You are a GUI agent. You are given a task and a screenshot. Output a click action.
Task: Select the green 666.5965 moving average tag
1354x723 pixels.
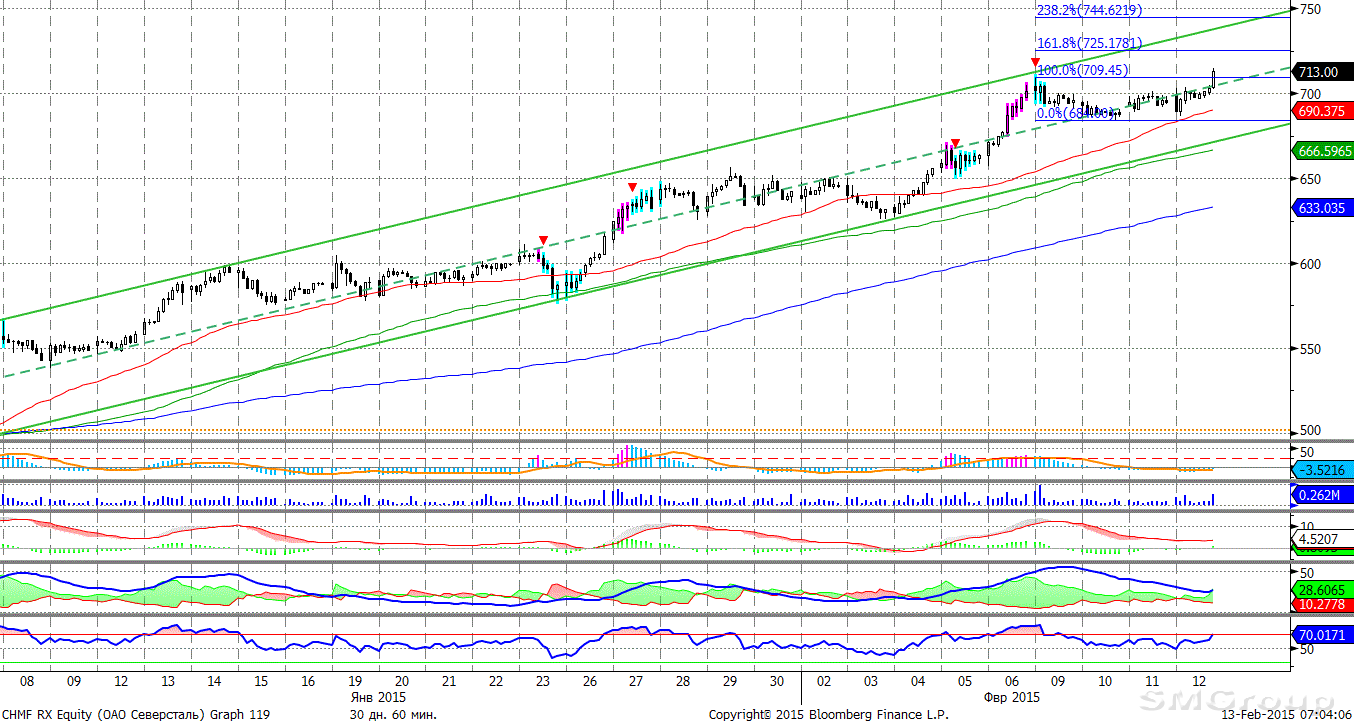[1323, 151]
